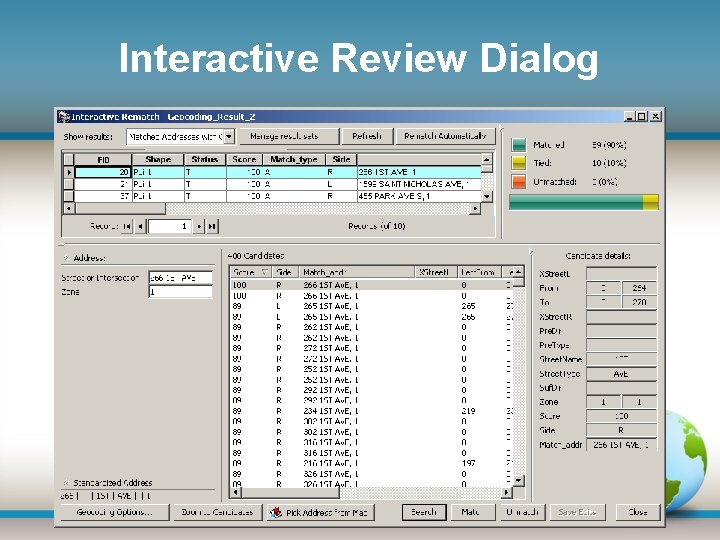
Task: Click the StreetType value field AVE
Action: tap(621, 374)
